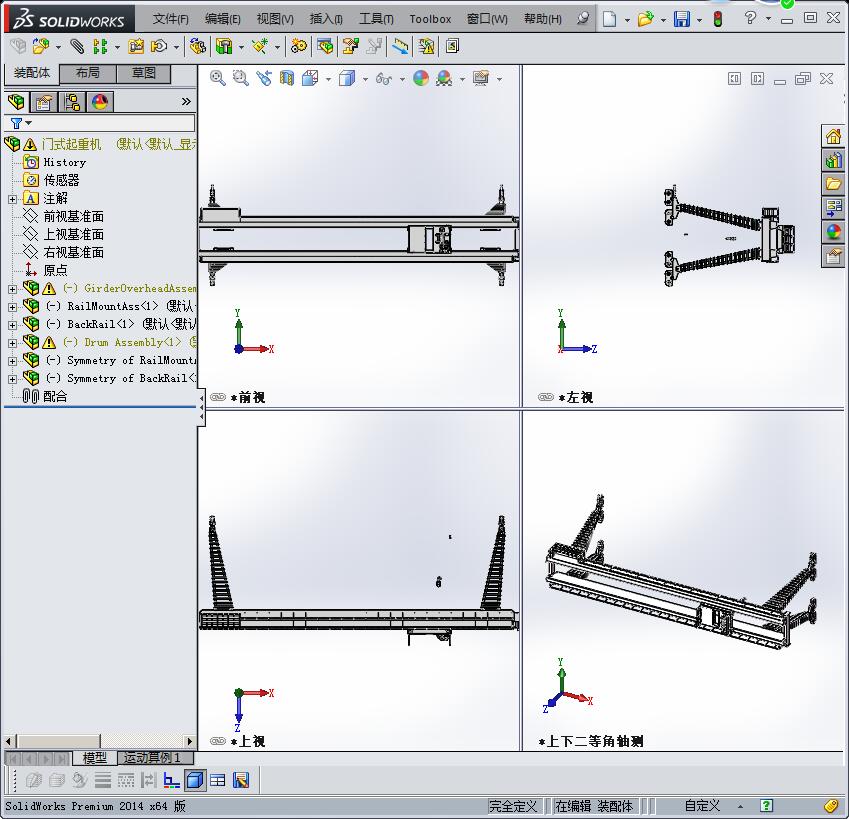Toggle the 3D Views cube button
The width and height of the screenshot is (849, 819).
pyautogui.click(x=195, y=780)
